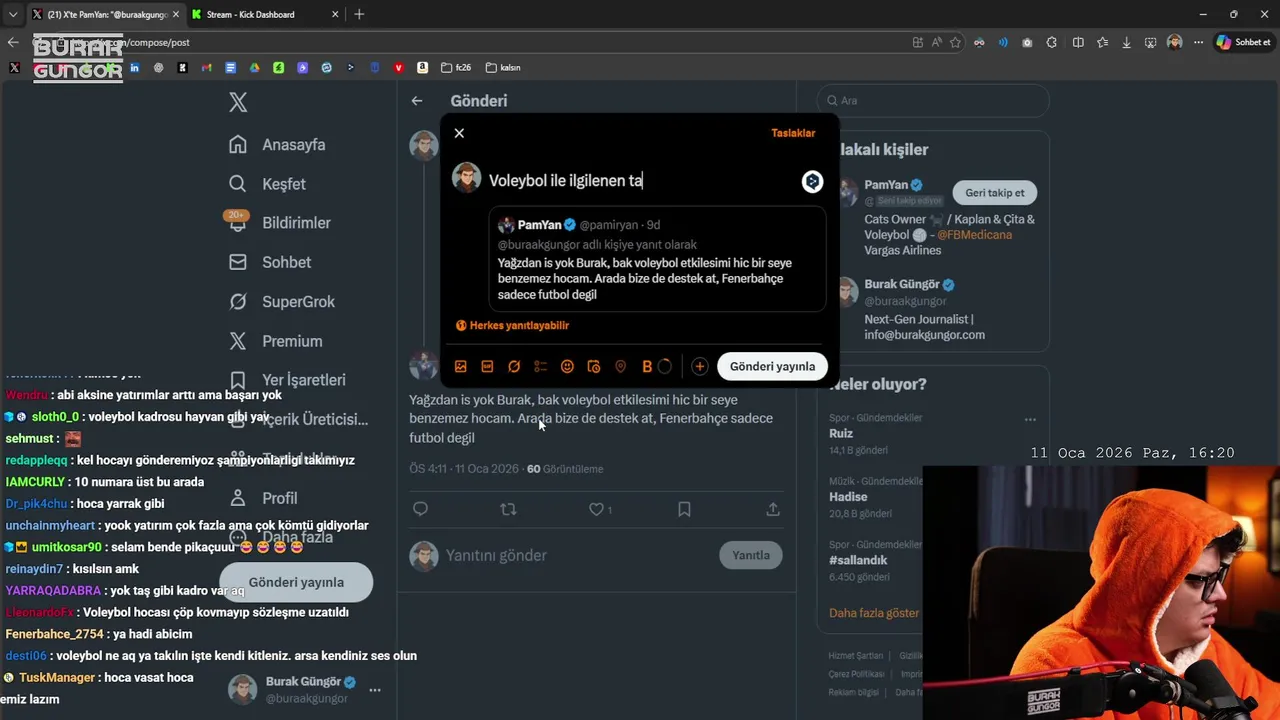Screen dimensions: 1280x720
Task: Schedule the post with calendar icon
Action: click(593, 367)
